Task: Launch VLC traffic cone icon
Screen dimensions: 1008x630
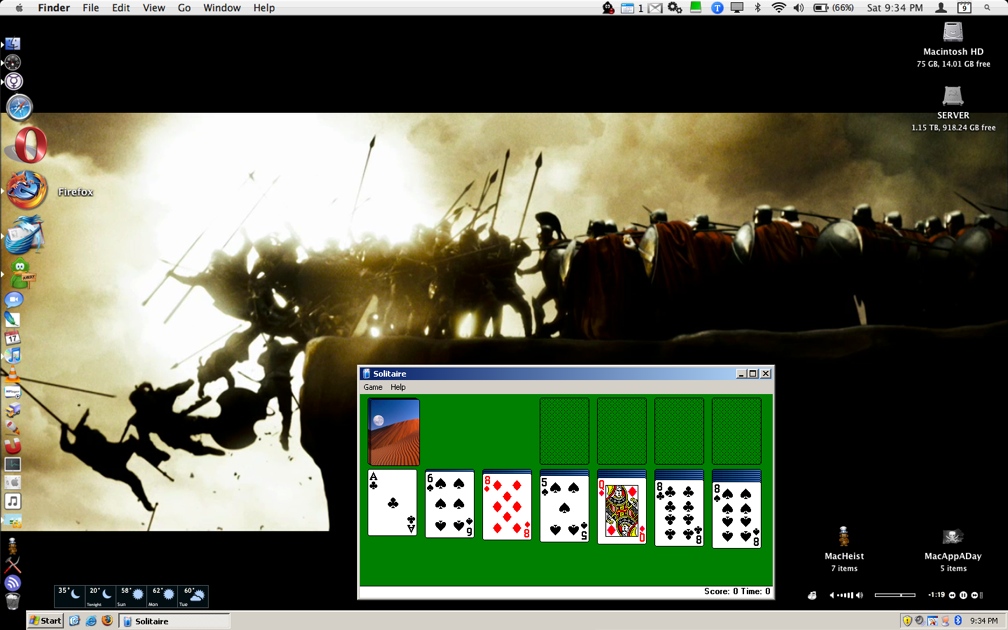Action: [x=13, y=374]
